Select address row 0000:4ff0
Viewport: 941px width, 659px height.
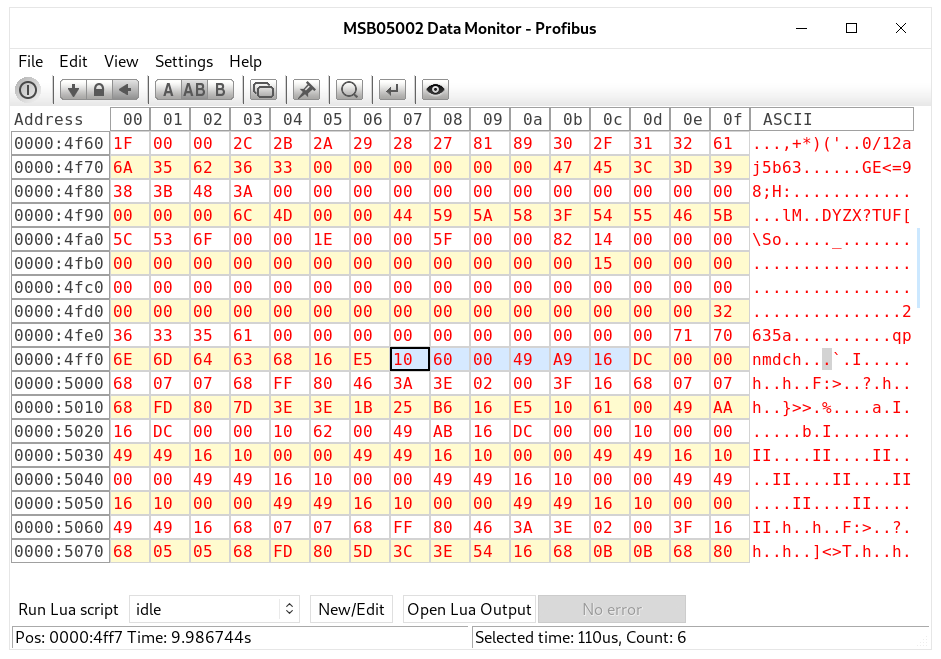point(59,360)
